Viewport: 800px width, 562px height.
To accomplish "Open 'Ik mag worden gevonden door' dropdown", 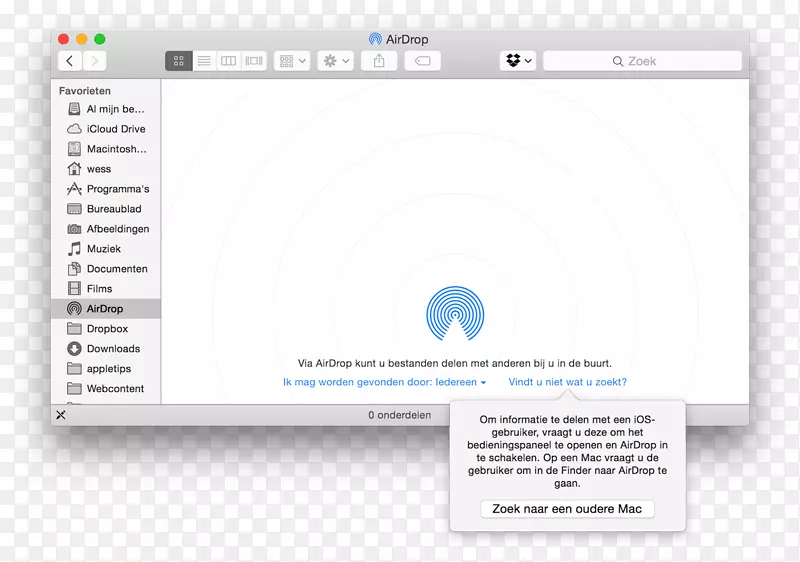I will coord(385,382).
